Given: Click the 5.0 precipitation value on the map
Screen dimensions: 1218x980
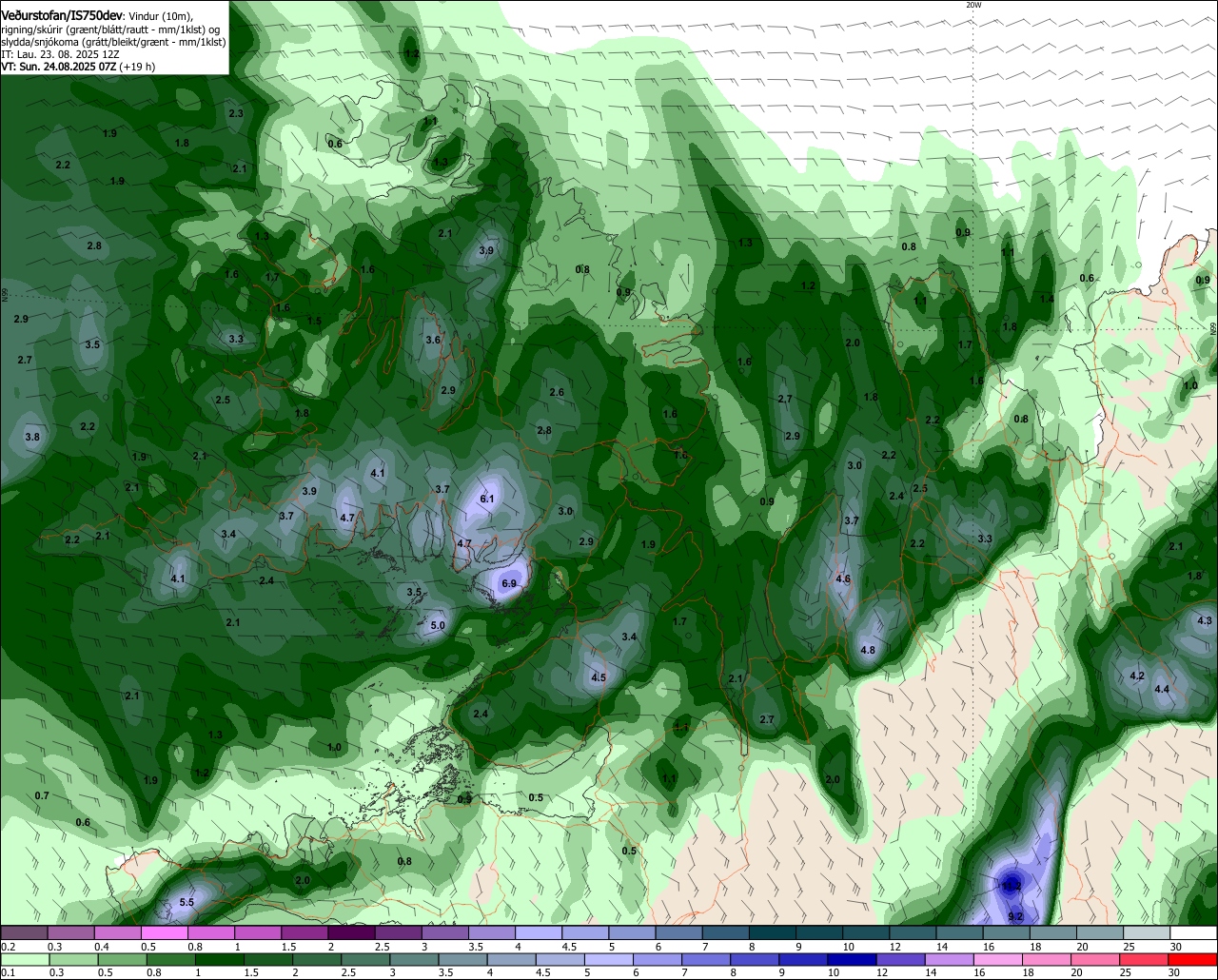Looking at the screenshot, I should point(438,625).
